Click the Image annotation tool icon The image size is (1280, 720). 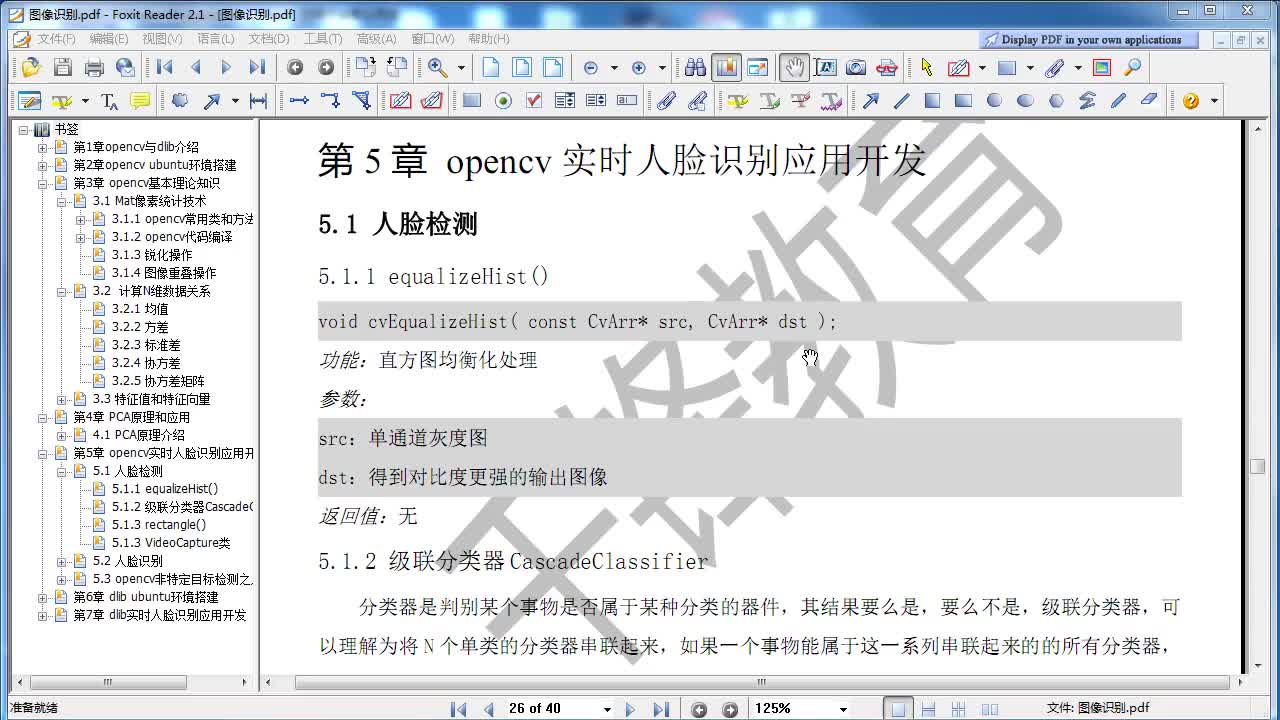tap(1102, 68)
